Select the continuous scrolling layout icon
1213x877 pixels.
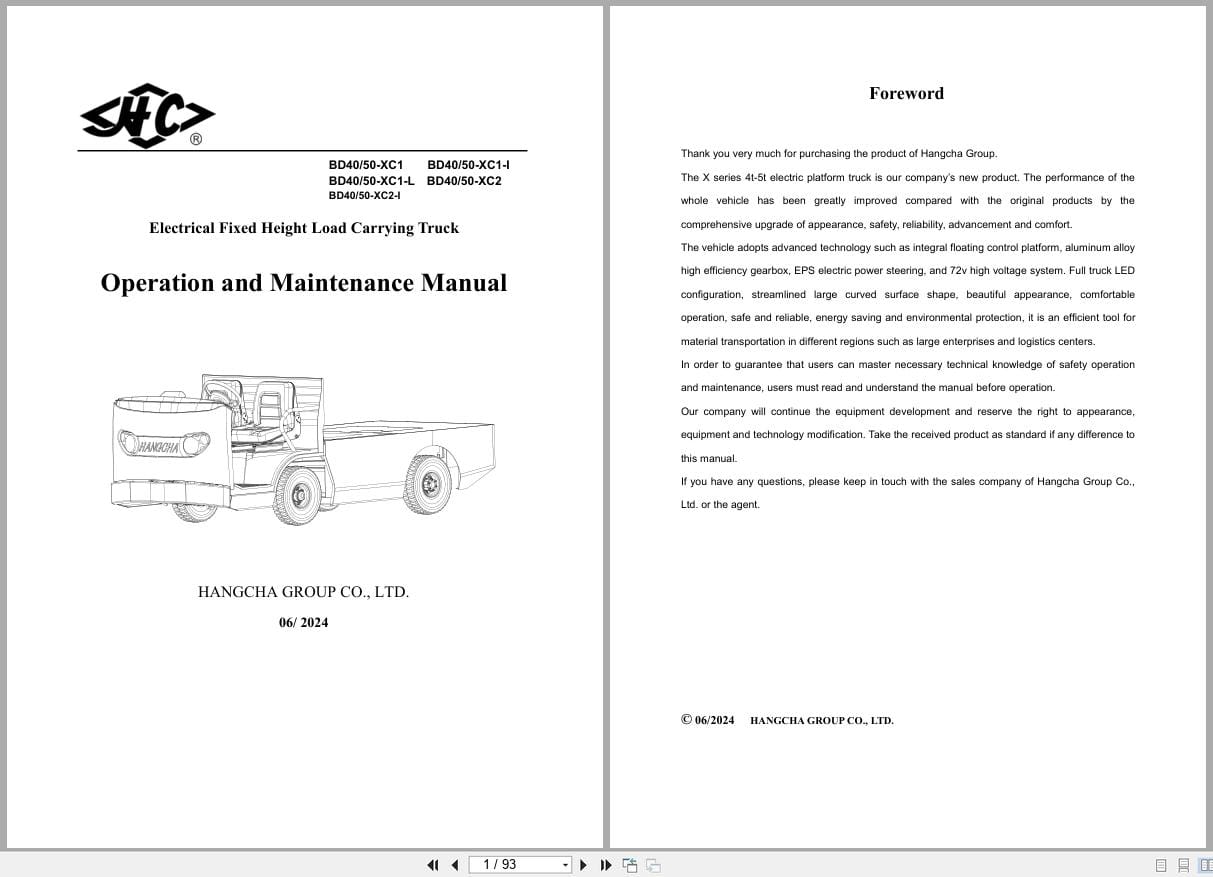pos(1185,864)
